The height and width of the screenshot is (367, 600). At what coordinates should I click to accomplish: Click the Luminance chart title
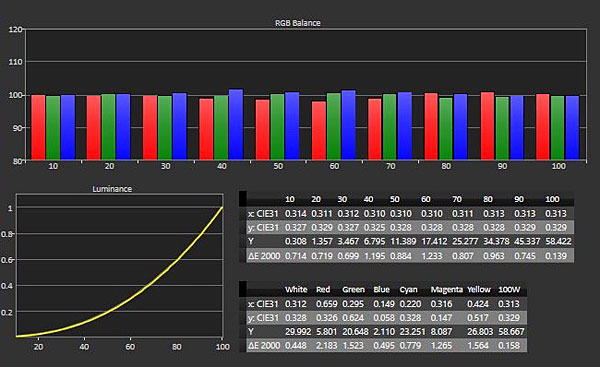(112, 189)
